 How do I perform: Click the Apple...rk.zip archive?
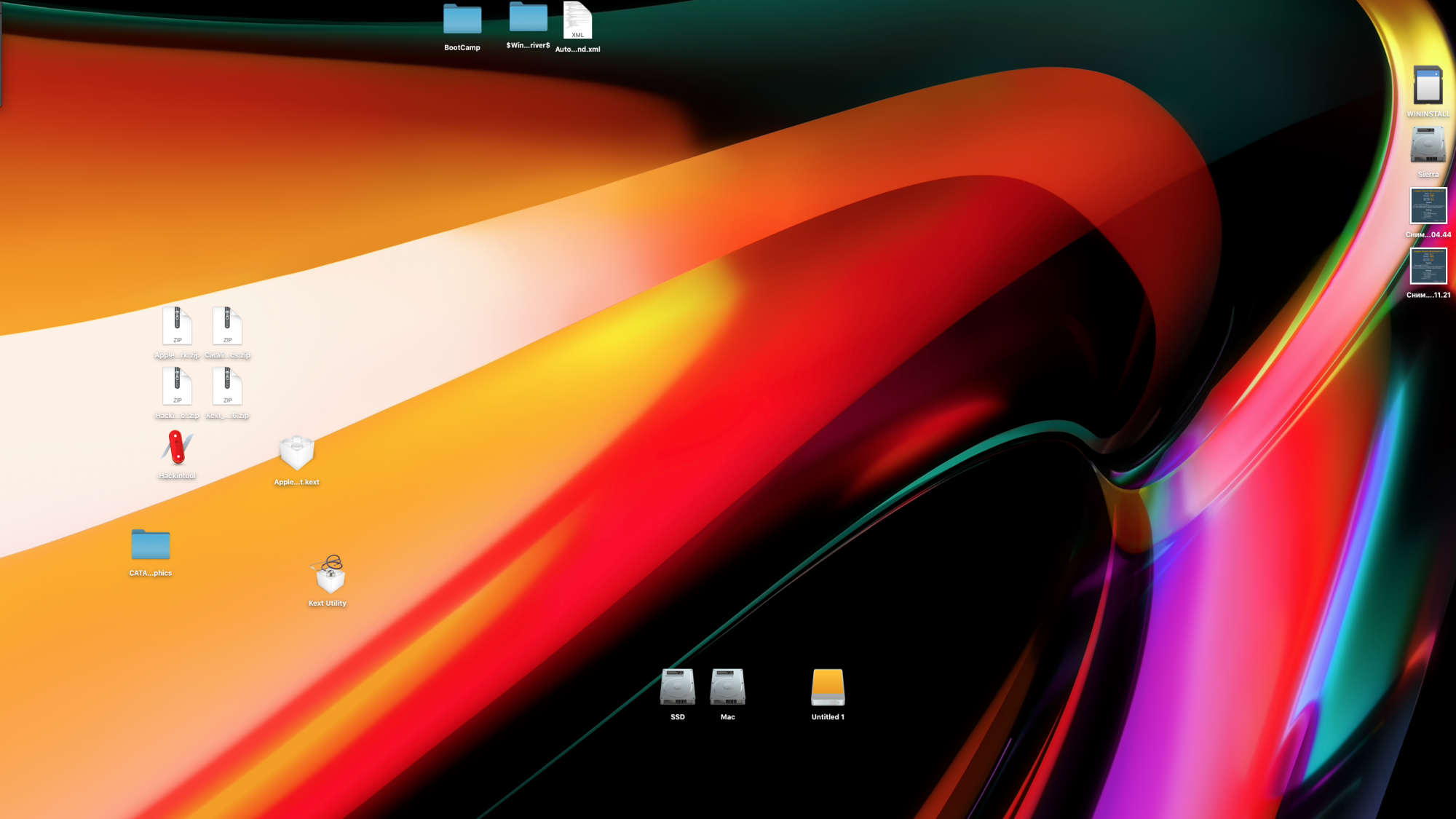tap(177, 325)
